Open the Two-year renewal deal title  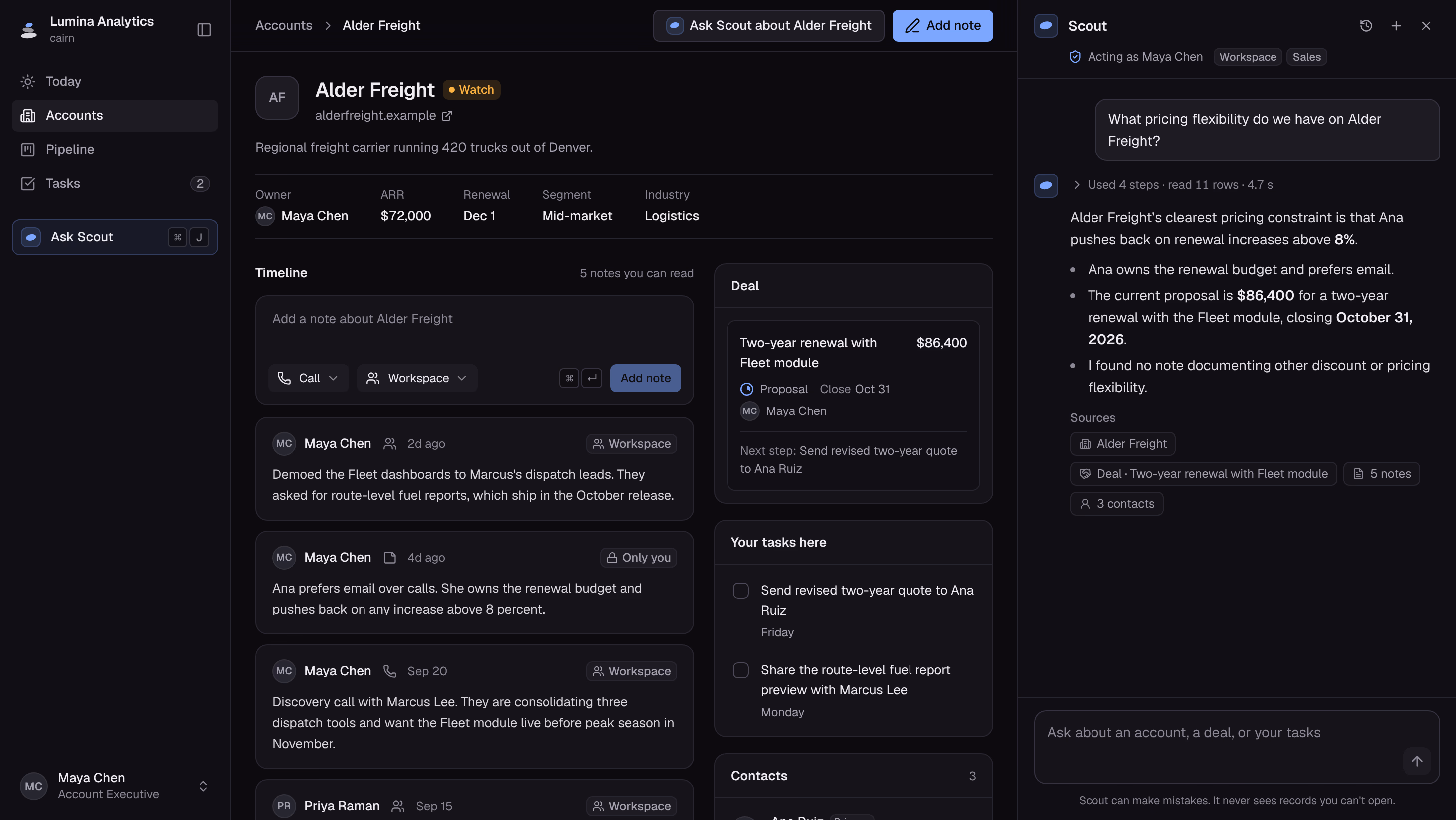pos(808,353)
